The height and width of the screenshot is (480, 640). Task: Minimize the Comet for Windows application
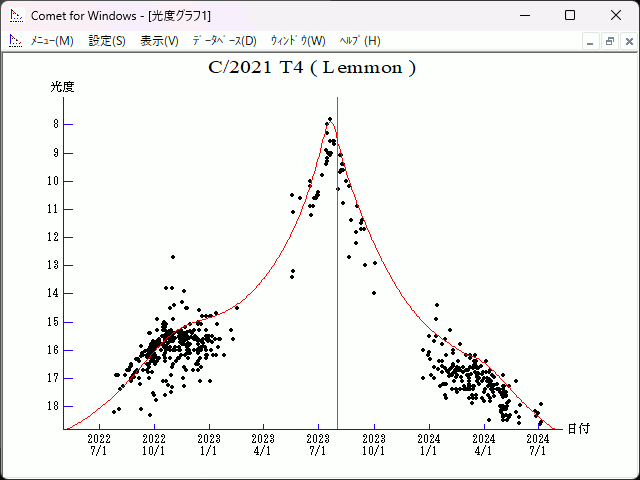point(523,15)
